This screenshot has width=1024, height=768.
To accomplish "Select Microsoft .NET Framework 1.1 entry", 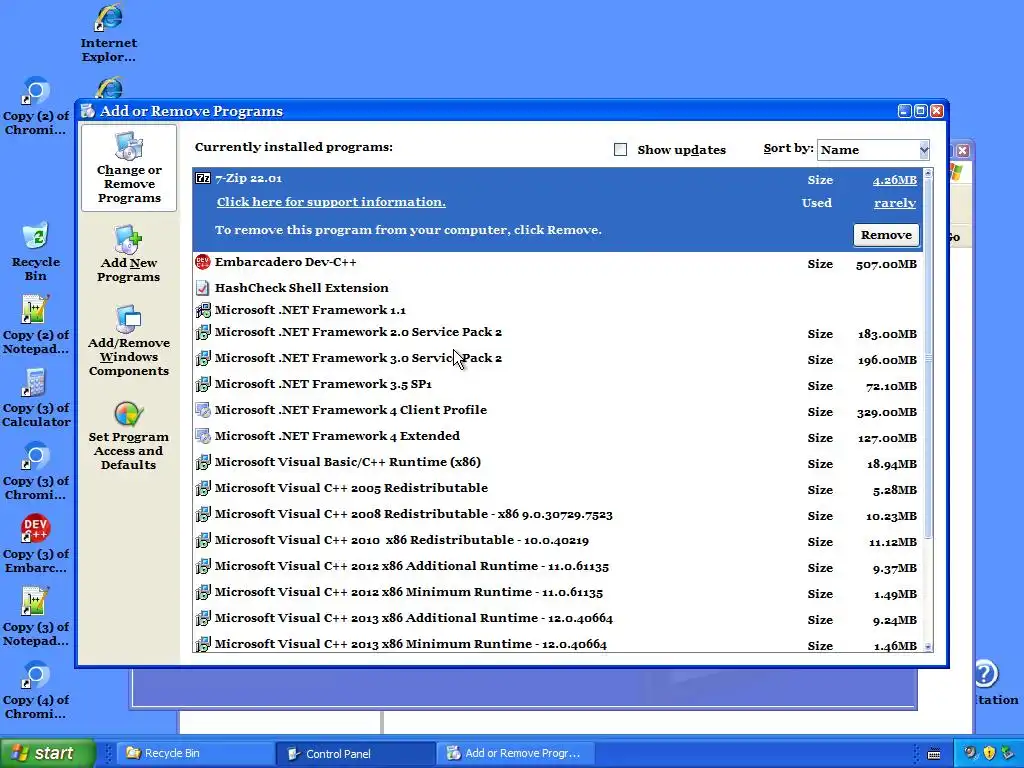I will click(x=557, y=310).
